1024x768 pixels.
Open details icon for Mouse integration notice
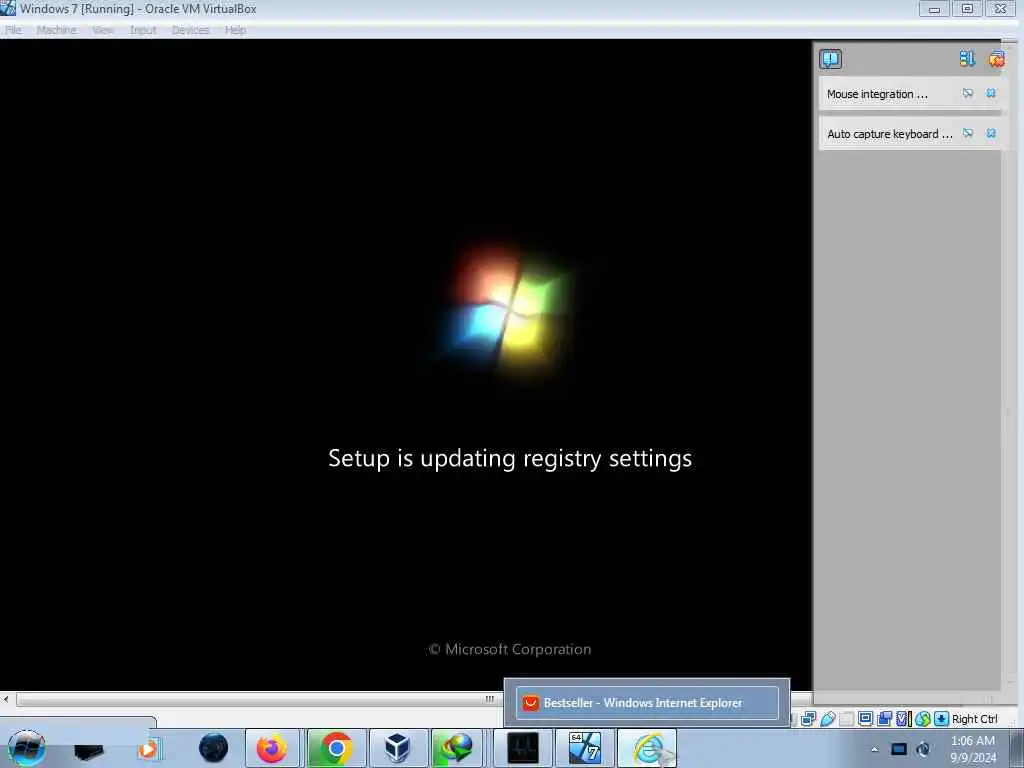click(968, 93)
